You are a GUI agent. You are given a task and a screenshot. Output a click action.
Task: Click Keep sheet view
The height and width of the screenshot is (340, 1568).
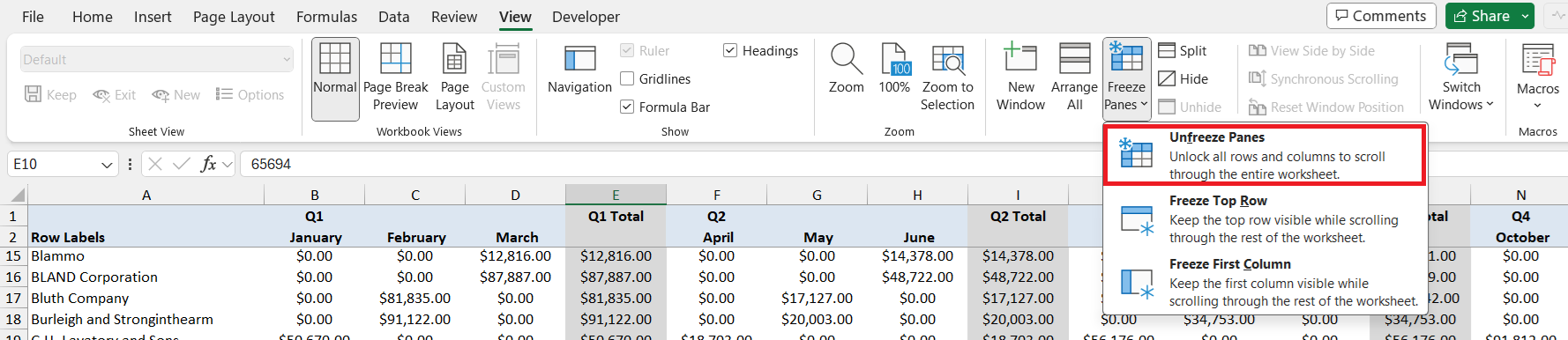pyautogui.click(x=50, y=95)
